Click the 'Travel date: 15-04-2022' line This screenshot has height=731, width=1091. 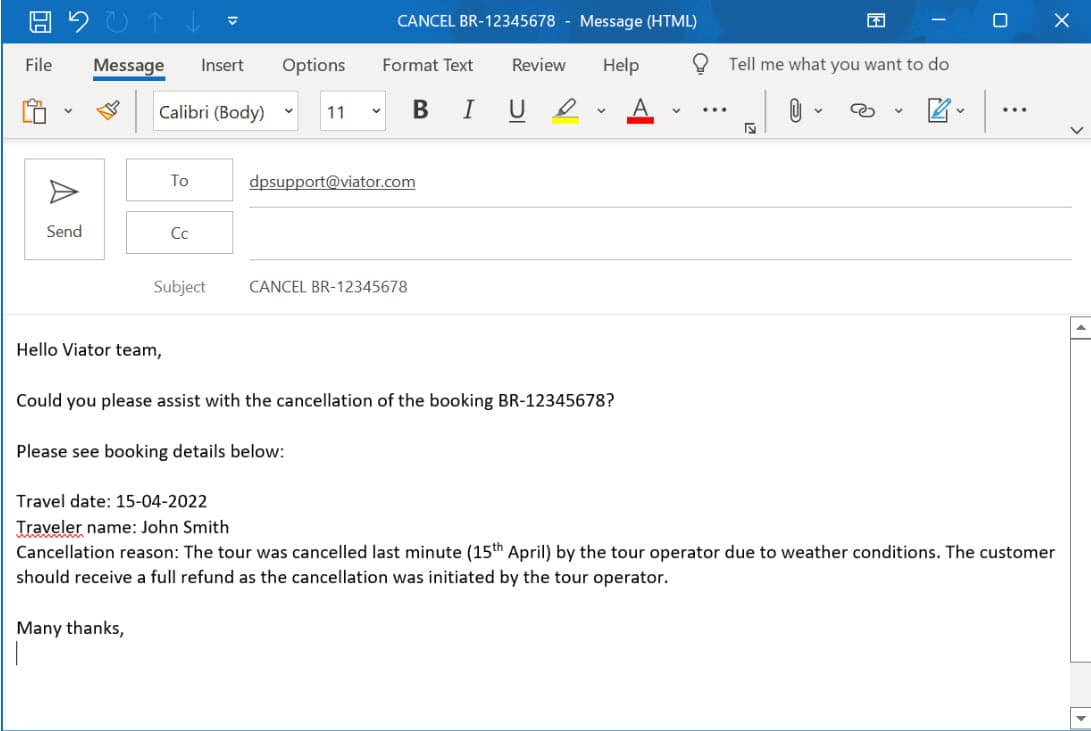[112, 501]
